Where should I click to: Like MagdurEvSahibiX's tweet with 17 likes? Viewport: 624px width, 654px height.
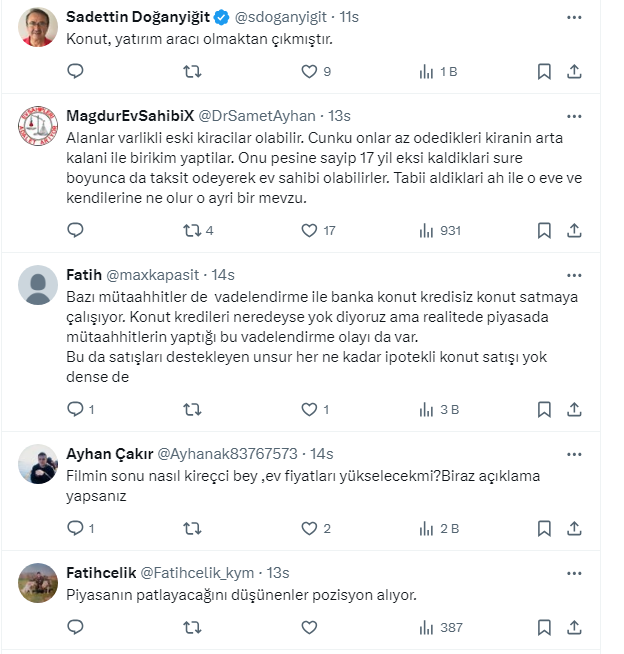310,230
